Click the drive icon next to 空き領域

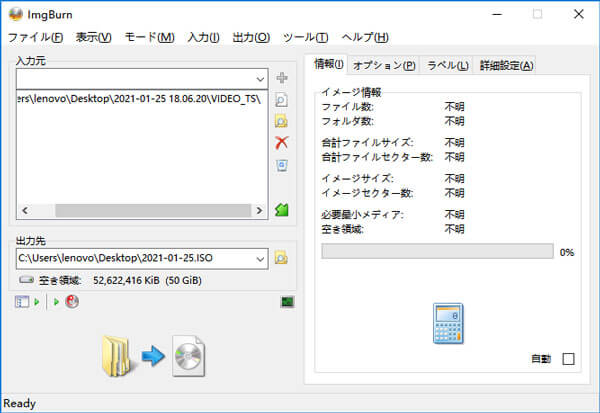26,280
